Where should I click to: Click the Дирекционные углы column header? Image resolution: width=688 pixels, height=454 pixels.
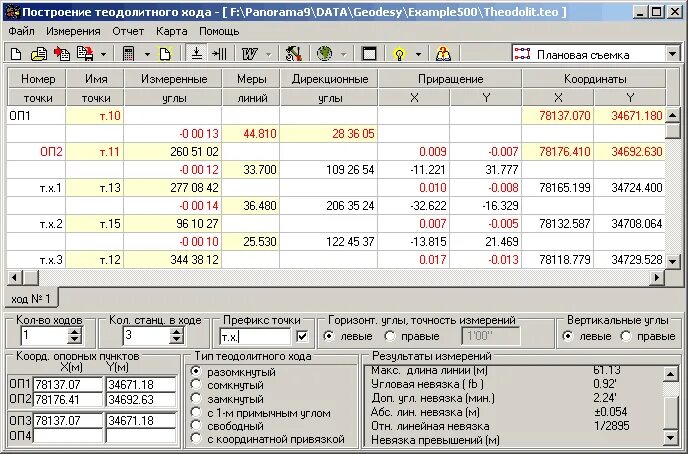click(330, 88)
